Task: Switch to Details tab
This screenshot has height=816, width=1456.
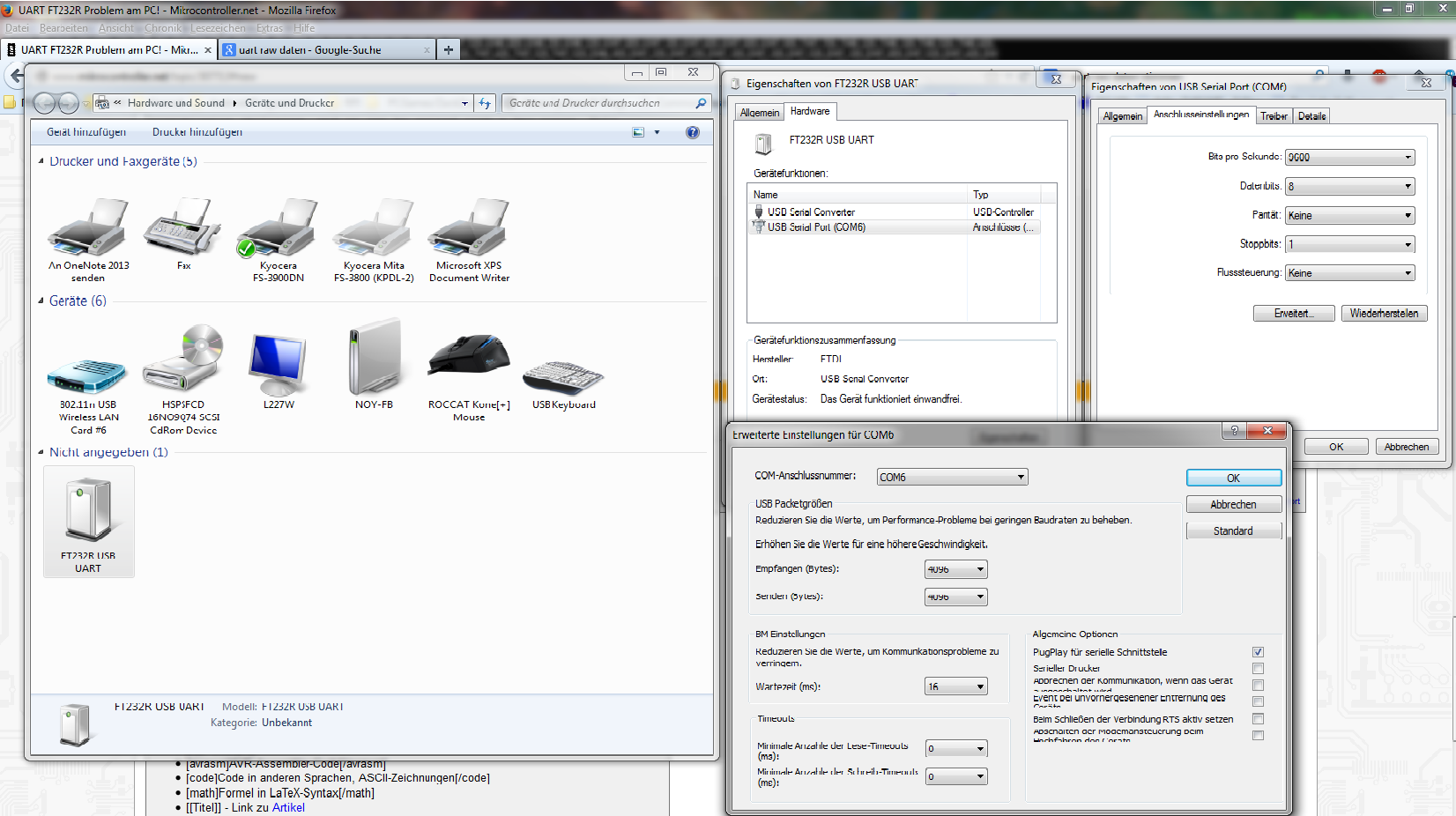Action: [x=1311, y=116]
